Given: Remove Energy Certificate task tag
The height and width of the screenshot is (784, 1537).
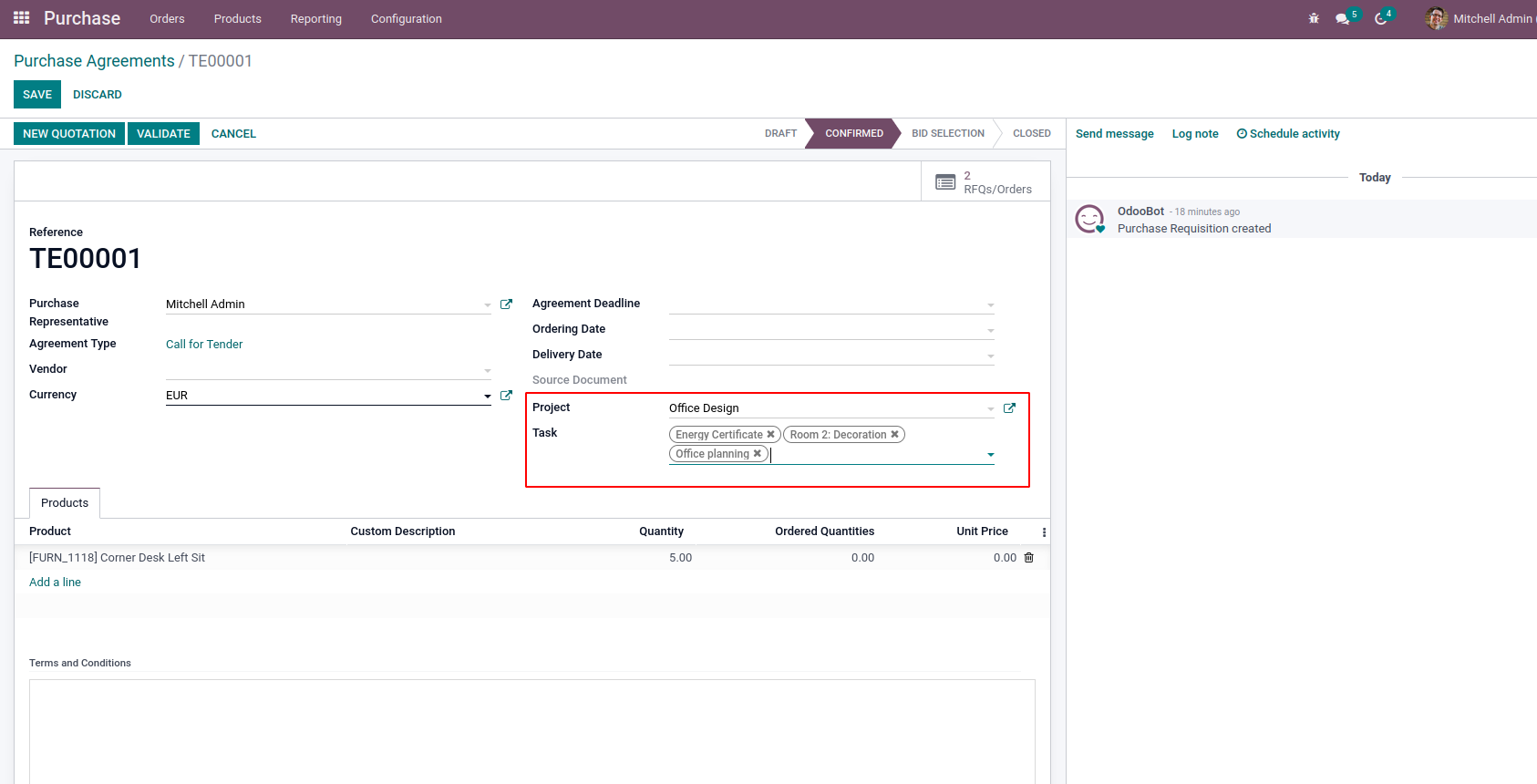Looking at the screenshot, I should click(x=771, y=435).
